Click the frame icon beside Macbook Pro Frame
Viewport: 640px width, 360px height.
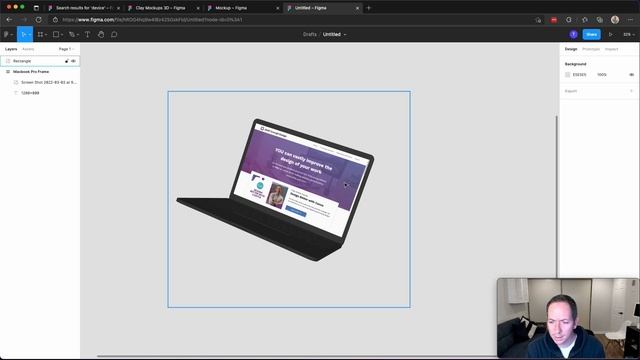(8, 71)
